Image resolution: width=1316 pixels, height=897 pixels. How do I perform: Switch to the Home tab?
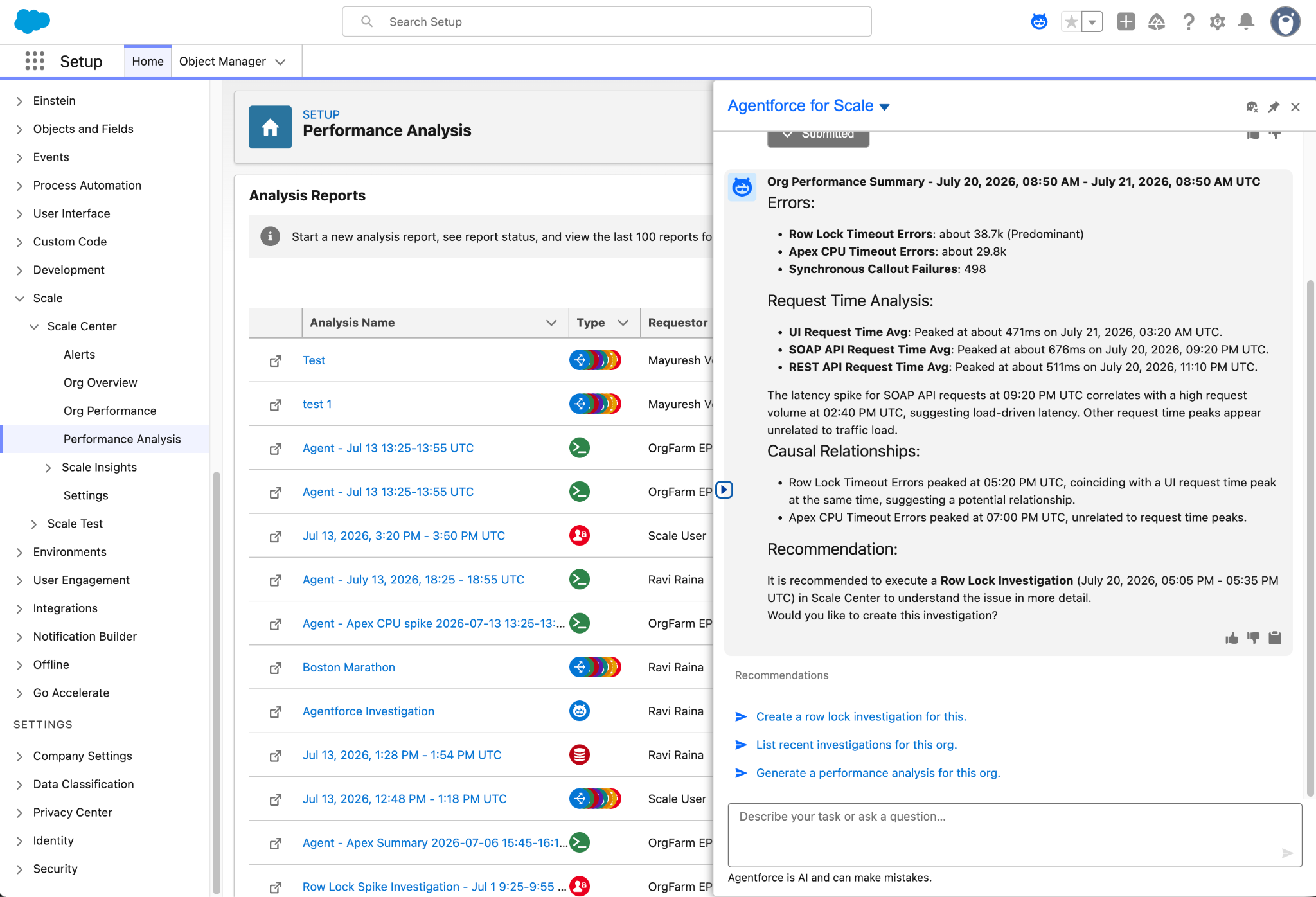point(148,62)
